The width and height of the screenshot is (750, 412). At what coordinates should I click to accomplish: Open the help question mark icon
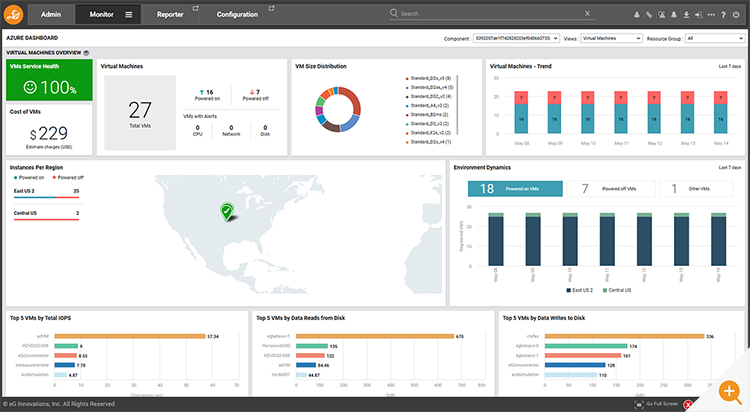click(x=723, y=15)
